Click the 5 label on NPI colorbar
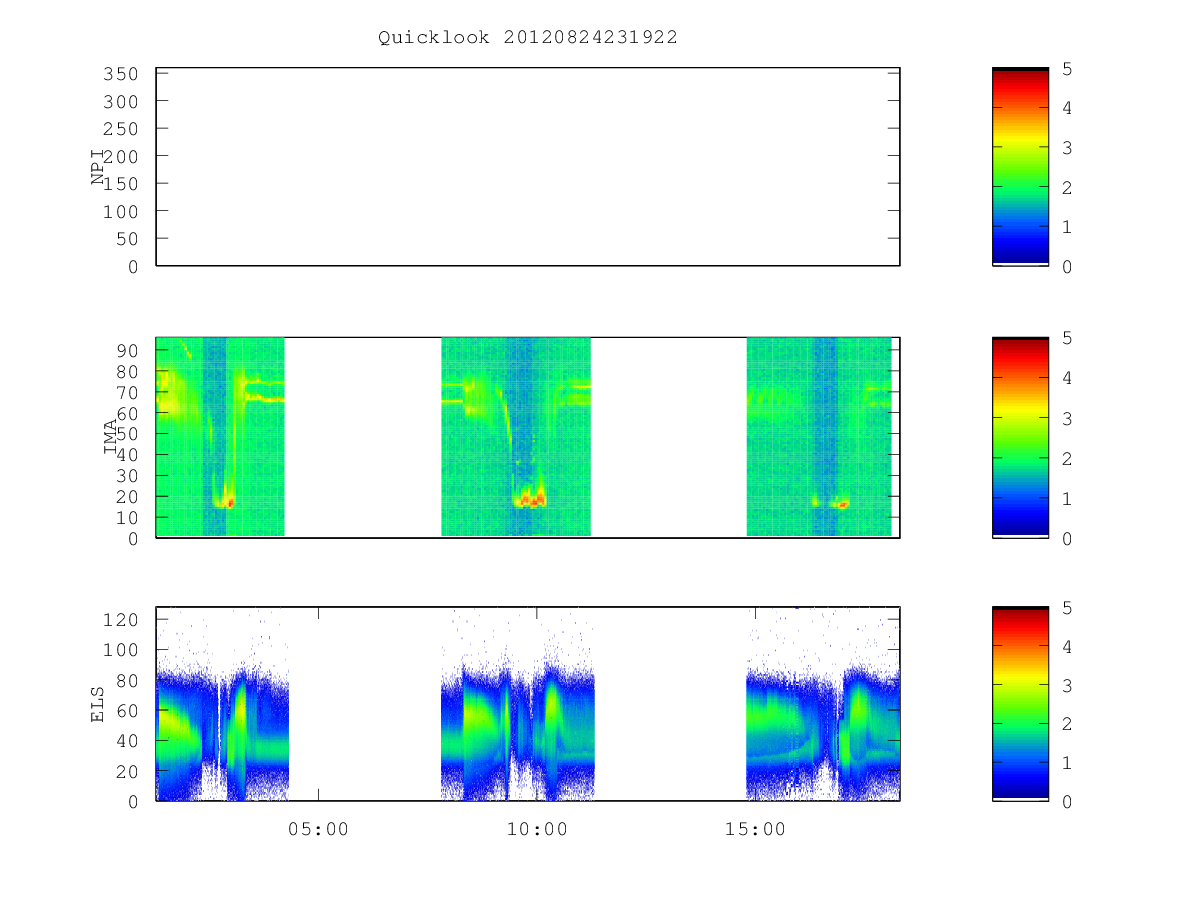 pyautogui.click(x=1067, y=69)
